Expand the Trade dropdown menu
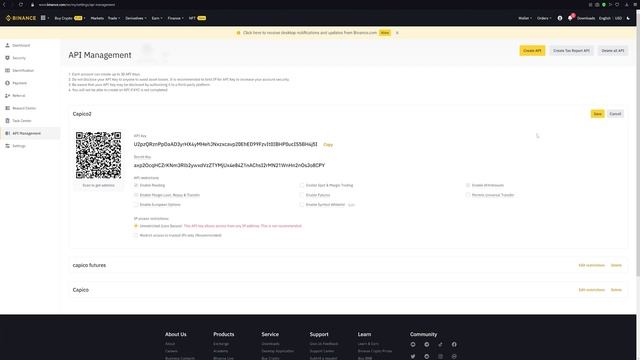The height and width of the screenshot is (360, 640). tap(114, 18)
